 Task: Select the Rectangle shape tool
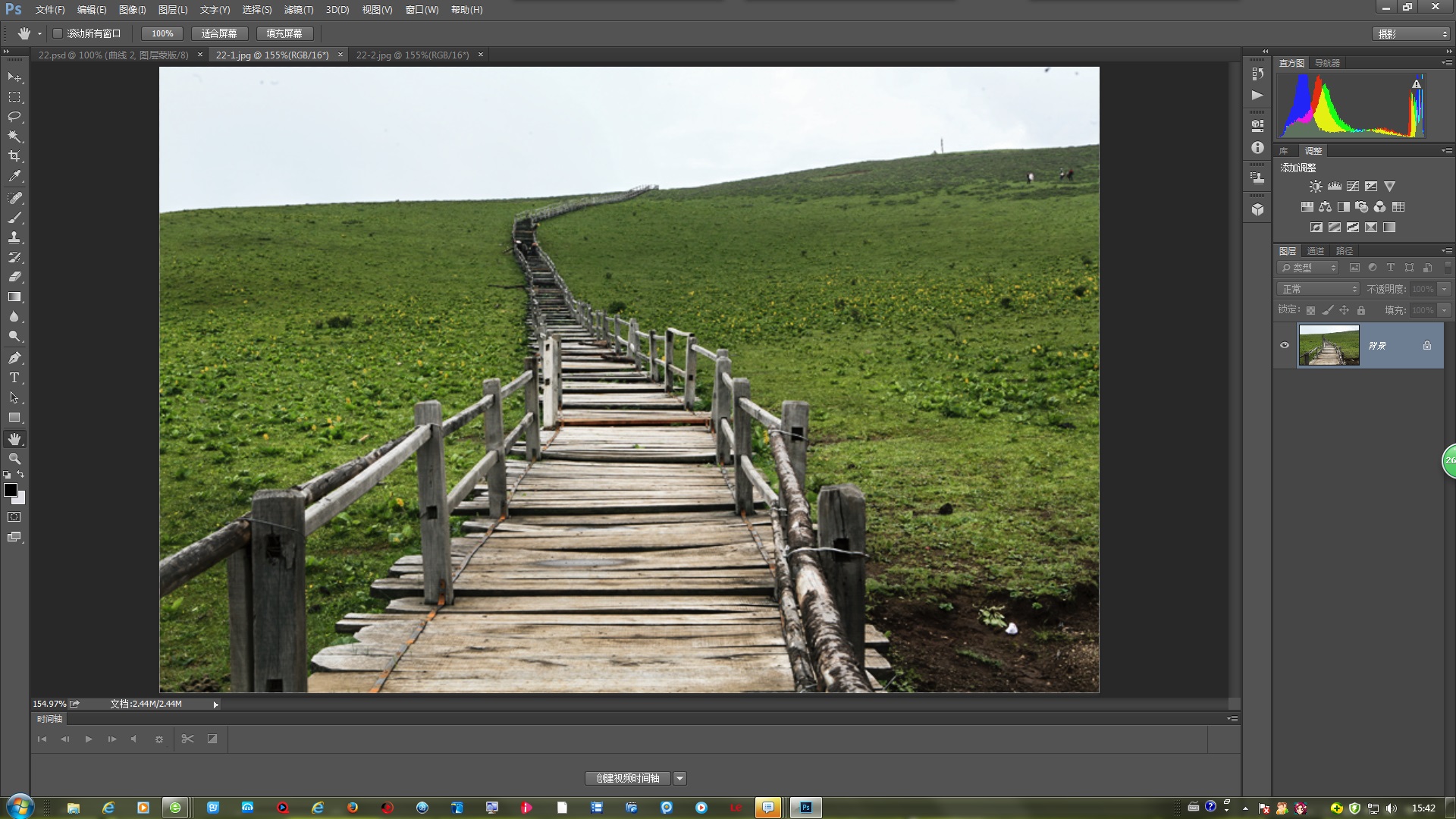14,417
